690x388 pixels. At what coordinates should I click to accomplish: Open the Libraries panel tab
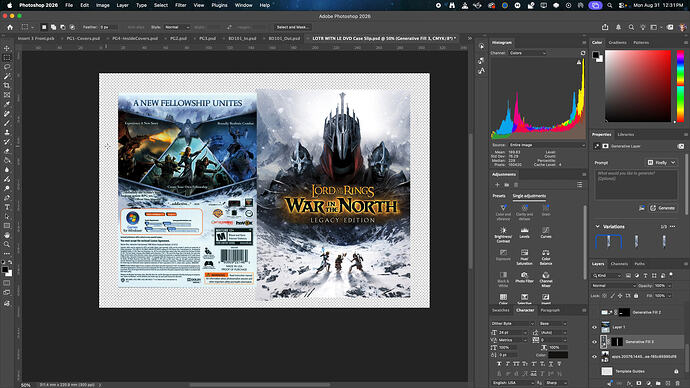[x=626, y=135]
